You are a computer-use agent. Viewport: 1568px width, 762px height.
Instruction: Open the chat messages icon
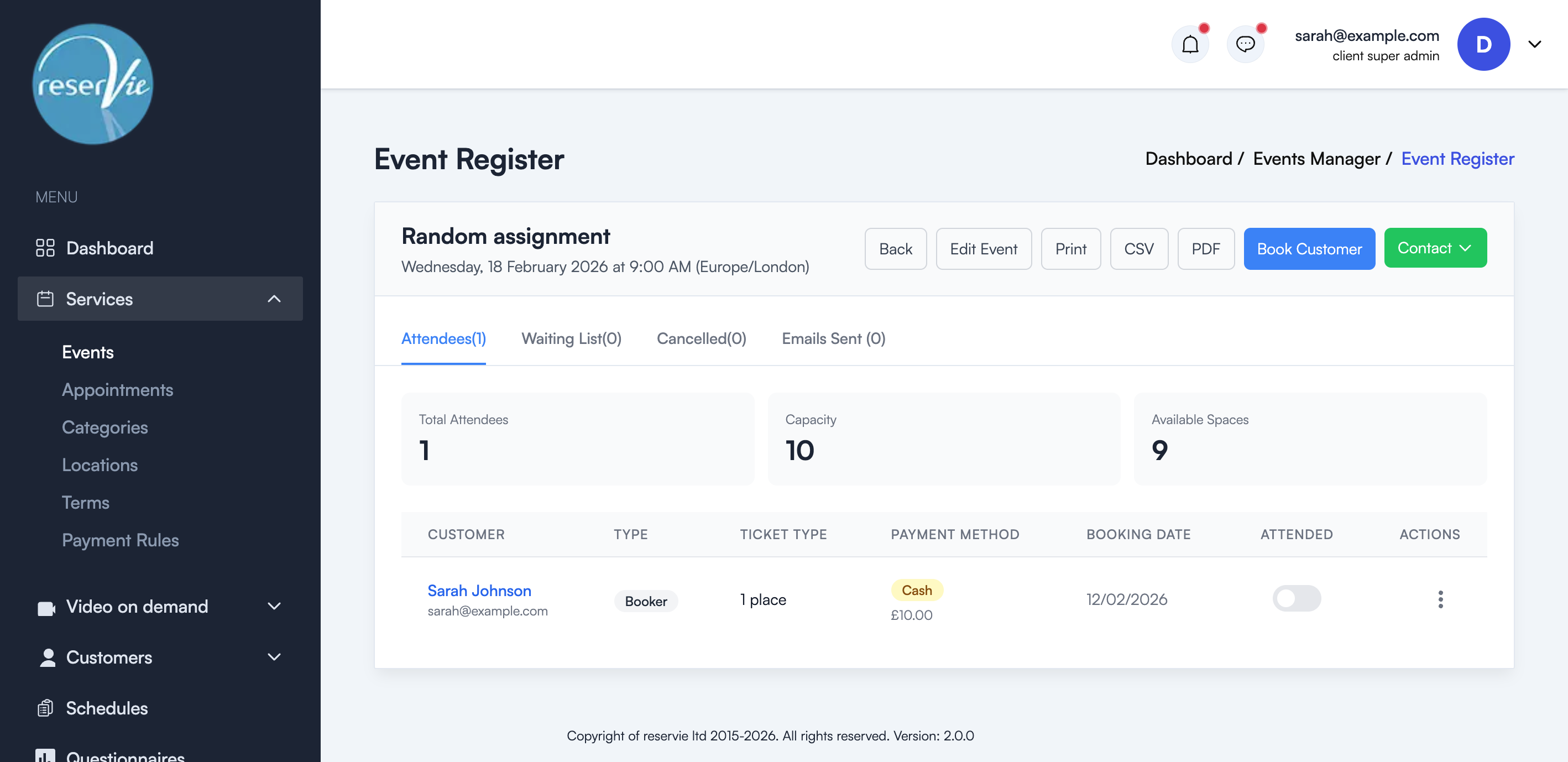tap(1246, 44)
